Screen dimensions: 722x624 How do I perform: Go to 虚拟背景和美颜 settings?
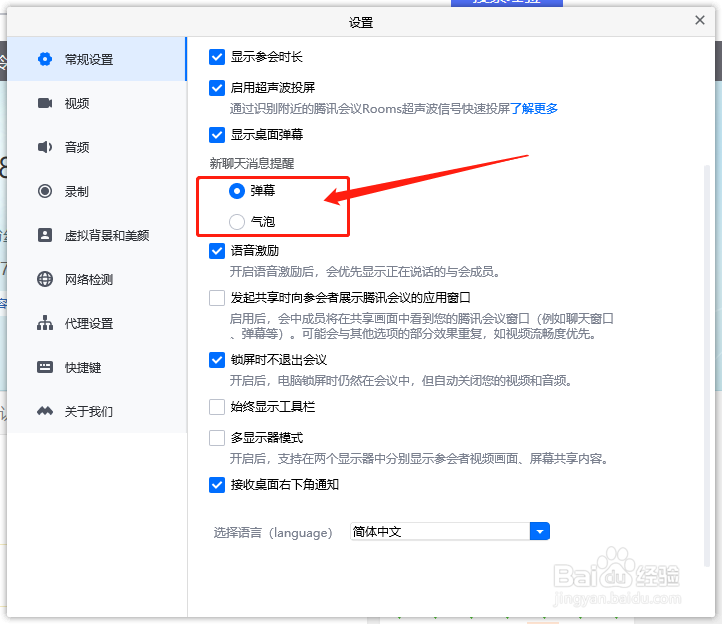(97, 235)
